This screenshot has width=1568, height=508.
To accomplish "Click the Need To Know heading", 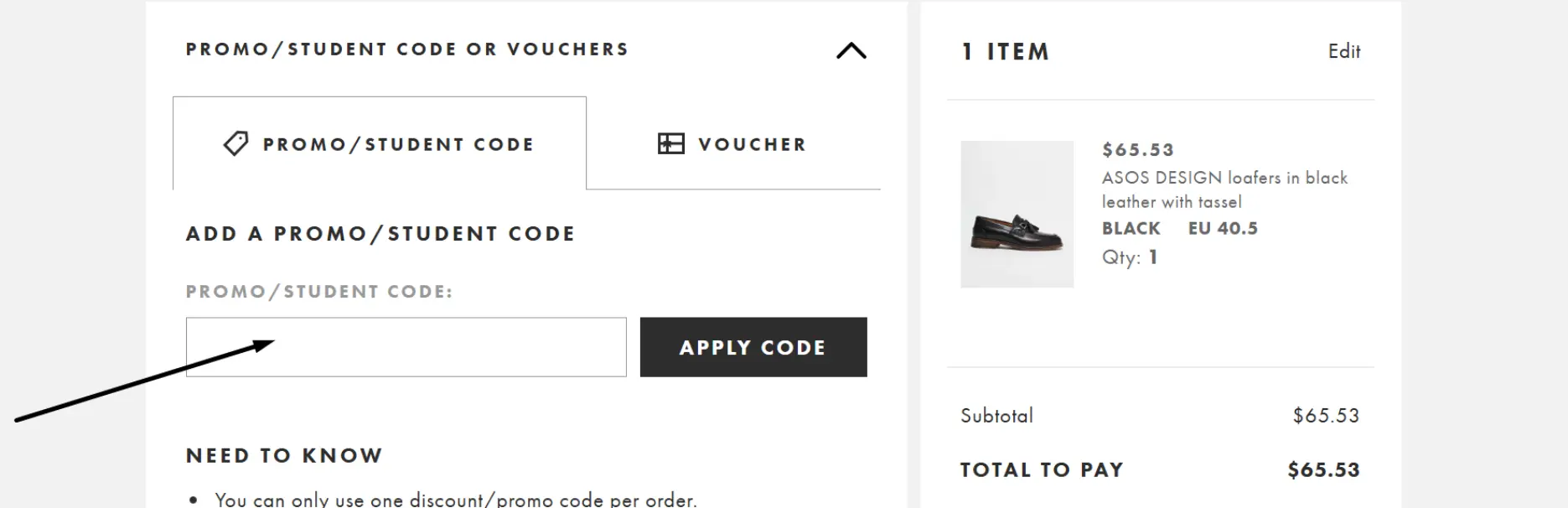I will (x=284, y=455).
